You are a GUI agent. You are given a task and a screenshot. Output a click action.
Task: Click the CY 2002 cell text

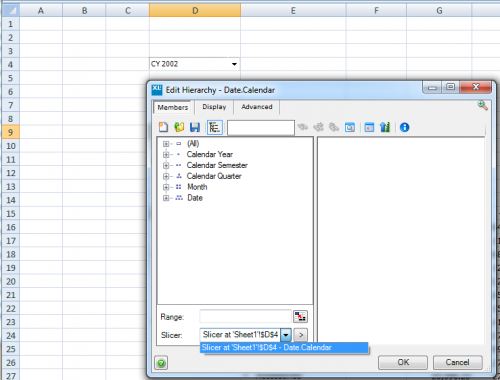pos(164,64)
